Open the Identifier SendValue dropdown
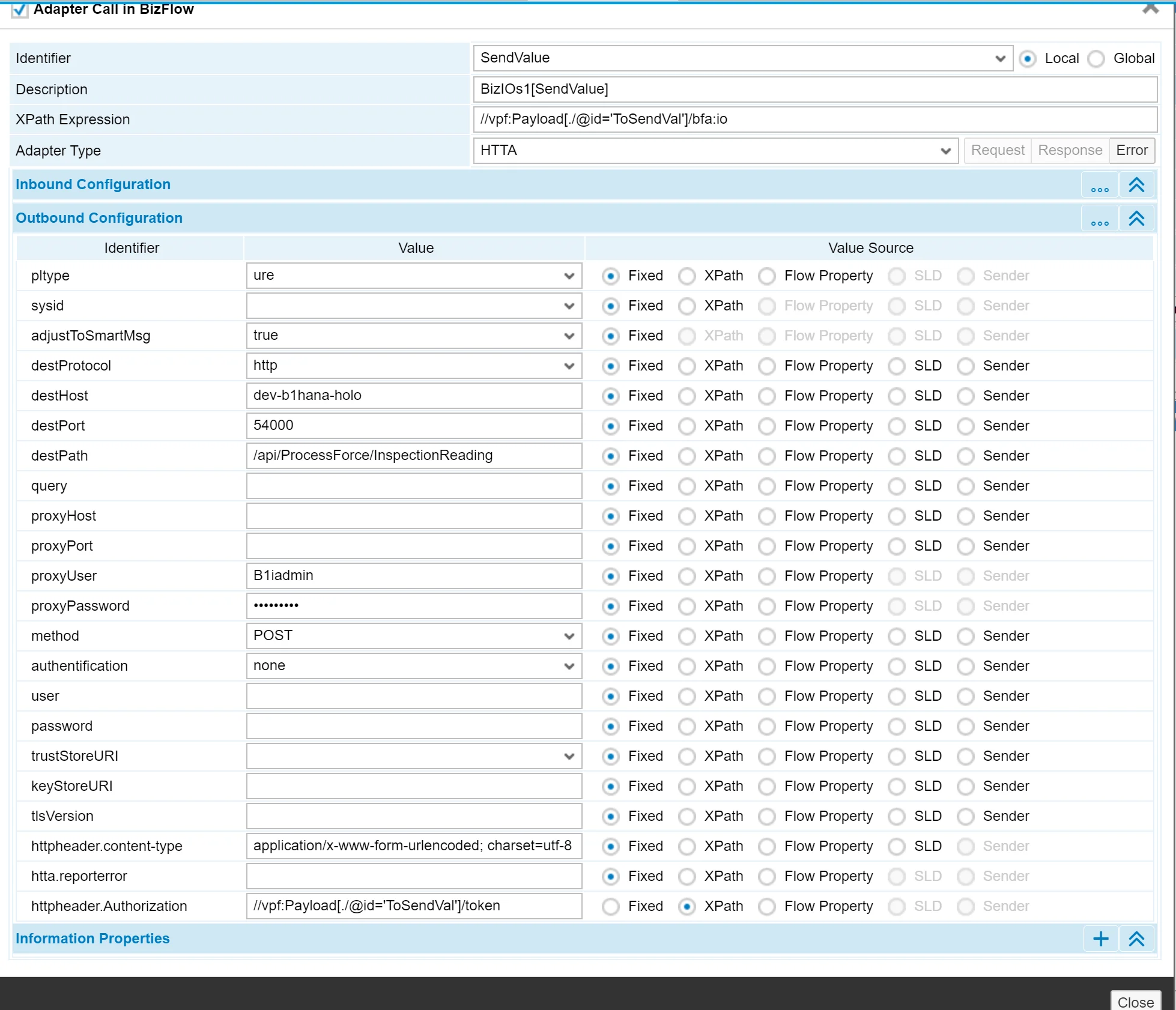Screen dimensions: 1176x1010 [742, 58]
